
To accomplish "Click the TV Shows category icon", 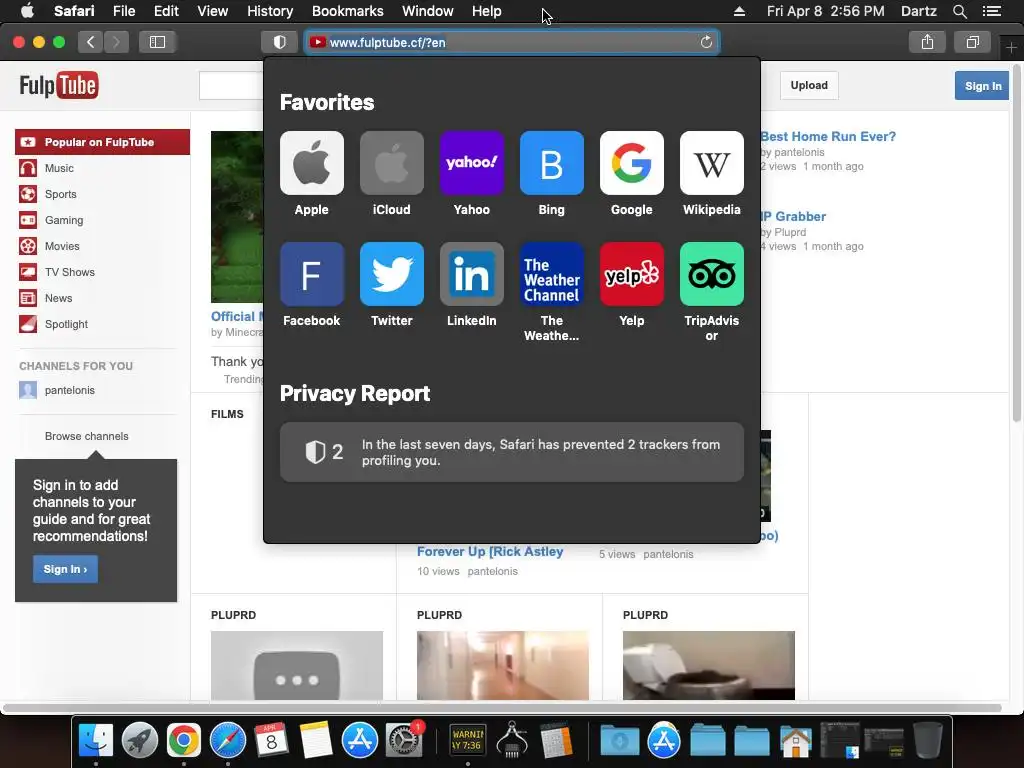I will tap(28, 272).
